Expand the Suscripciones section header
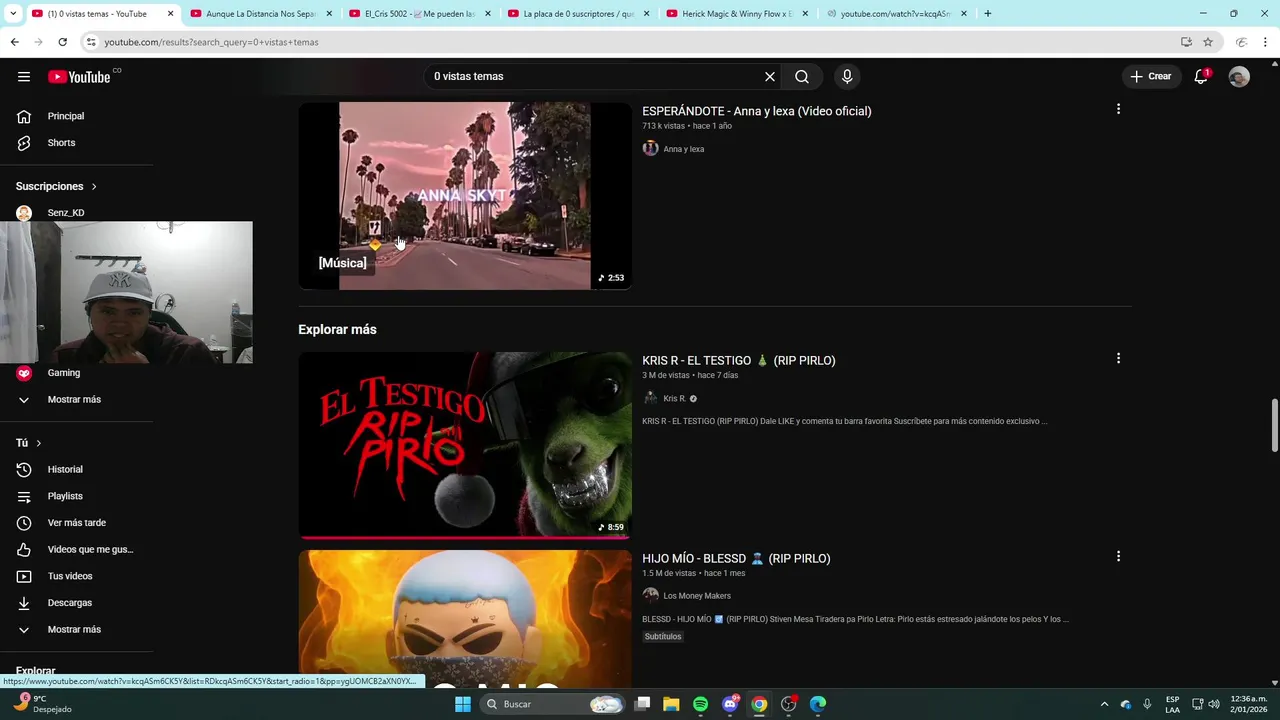Image resolution: width=1280 pixels, height=720 pixels. click(x=56, y=186)
